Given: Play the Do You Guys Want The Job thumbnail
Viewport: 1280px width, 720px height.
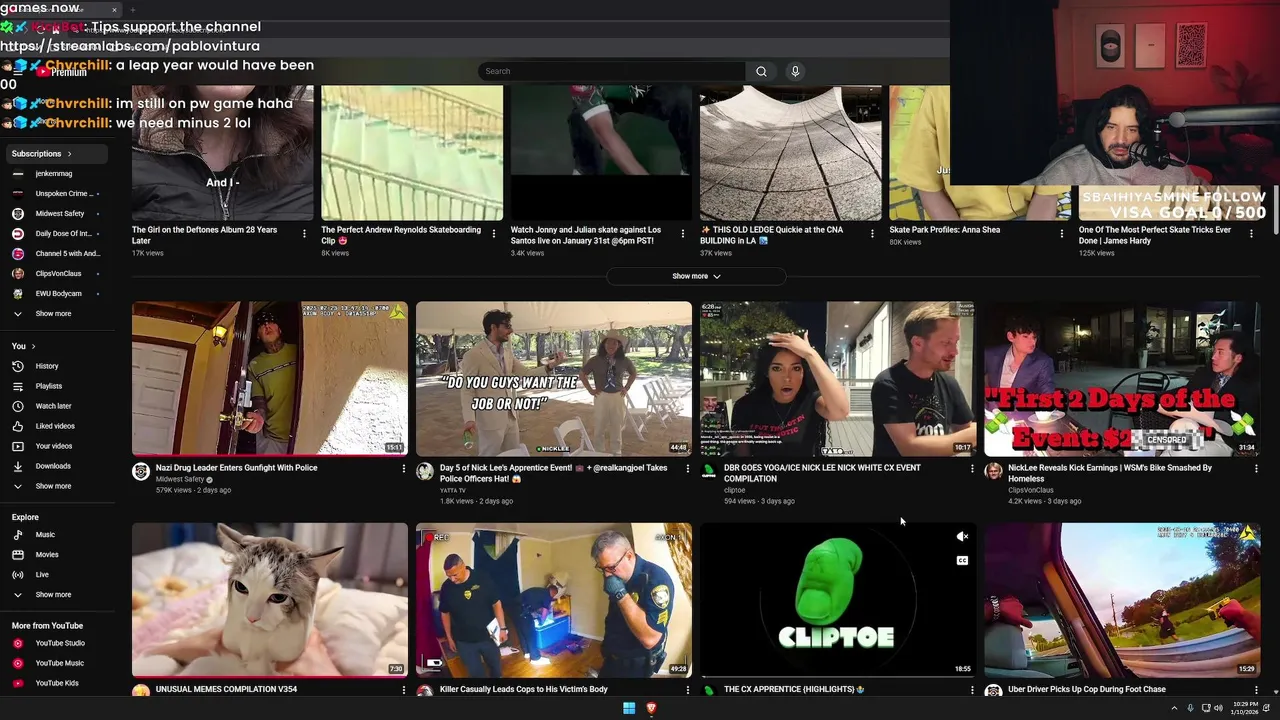Looking at the screenshot, I should coord(554,378).
